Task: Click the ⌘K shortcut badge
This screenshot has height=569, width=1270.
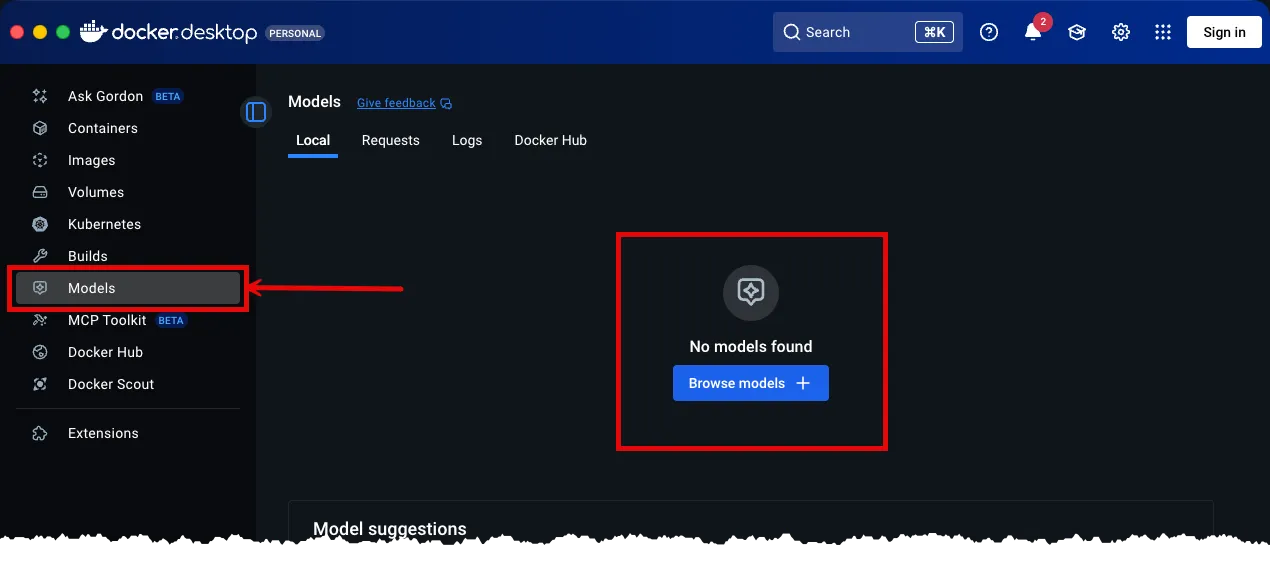Action: coord(934,32)
